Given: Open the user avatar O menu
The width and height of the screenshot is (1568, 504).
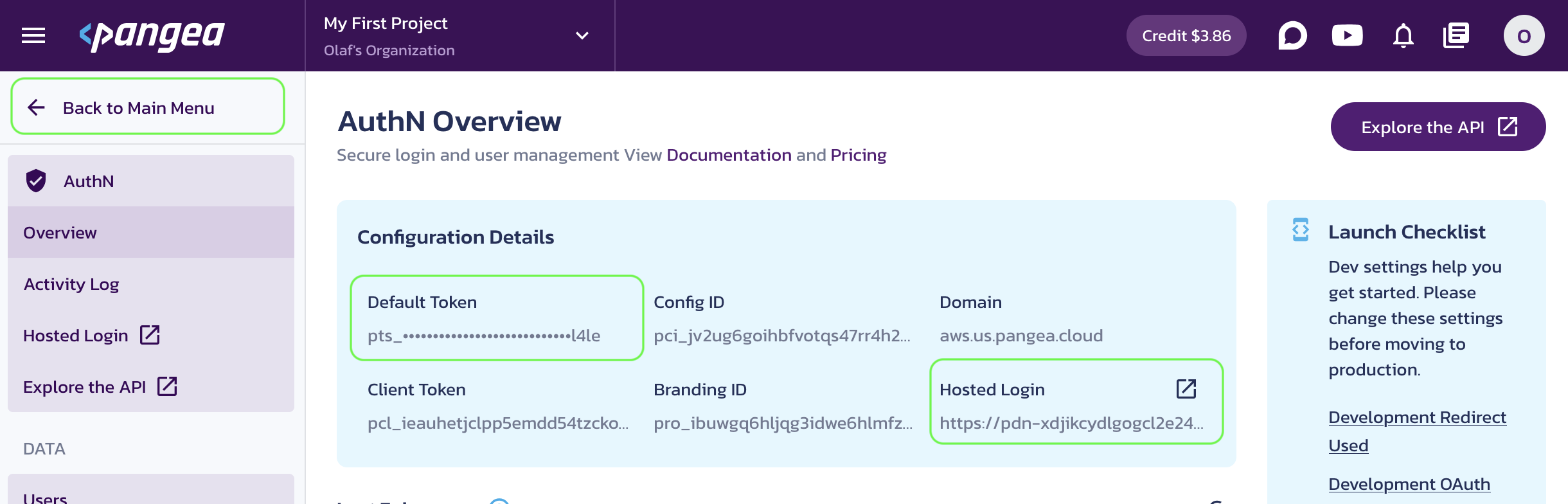Looking at the screenshot, I should [x=1524, y=35].
